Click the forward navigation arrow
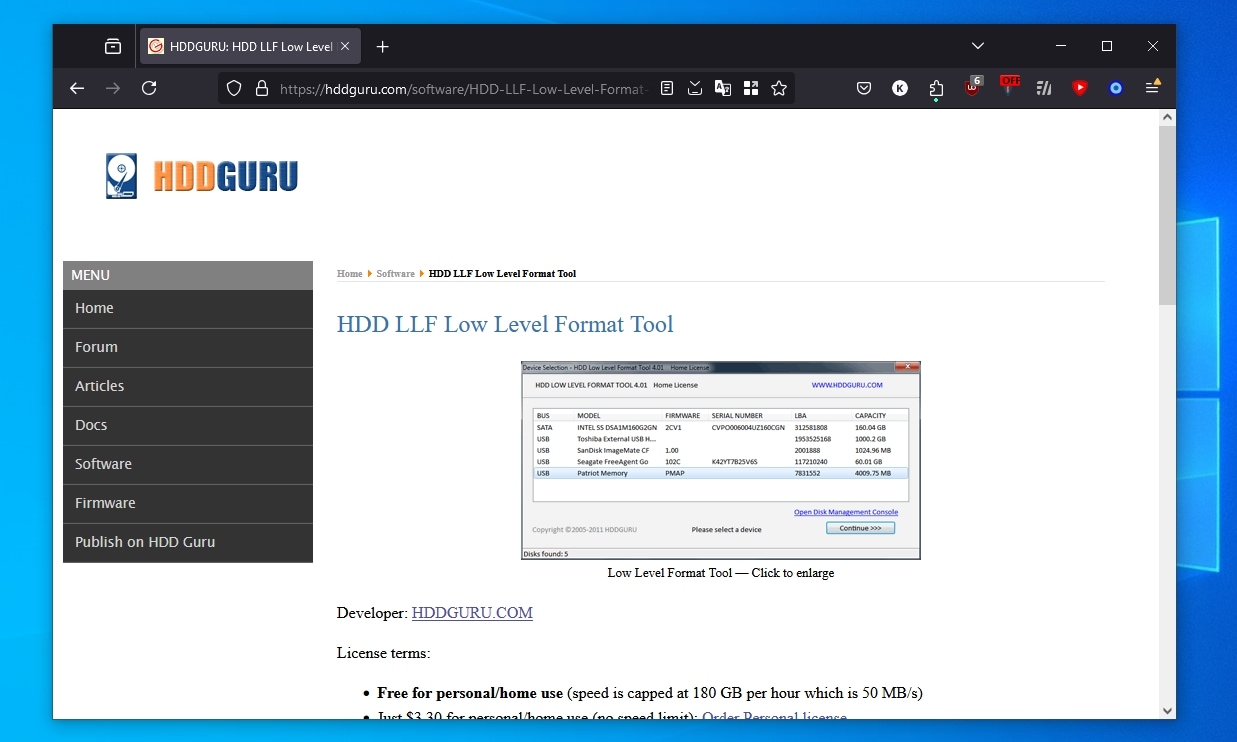 113,88
